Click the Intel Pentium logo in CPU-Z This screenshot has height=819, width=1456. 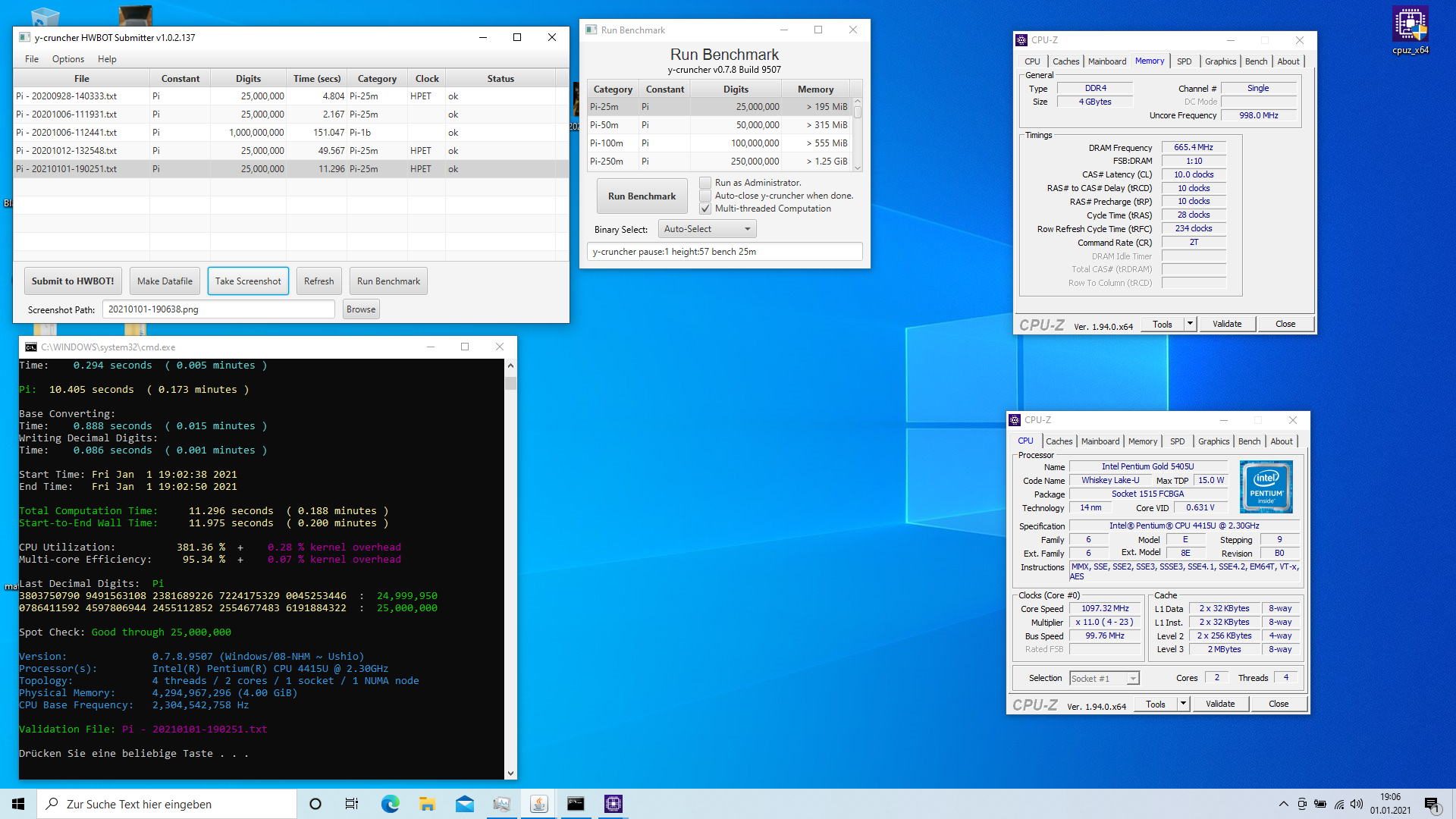tap(1266, 487)
